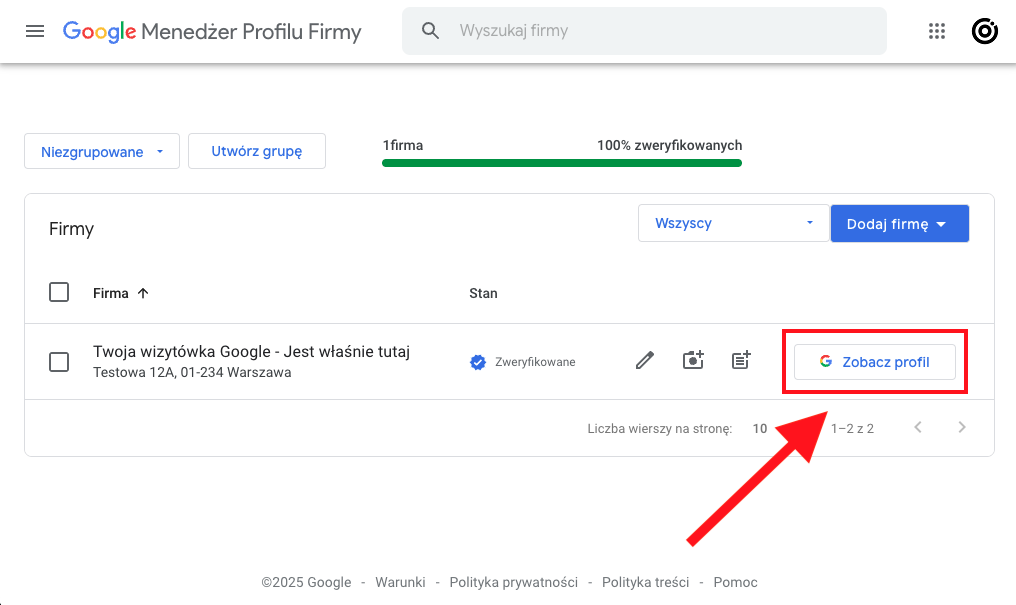Screen dimensions: 1016x605
Task: Sort by the Firma column header
Action: tap(111, 293)
